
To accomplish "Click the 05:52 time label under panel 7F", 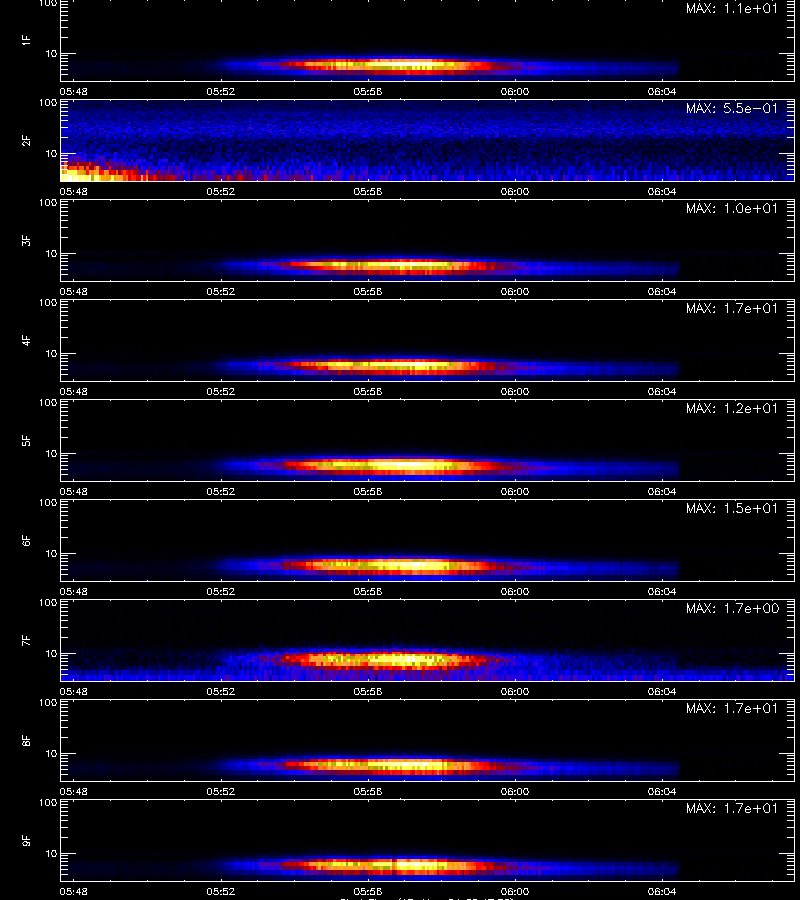I will pyautogui.click(x=221, y=692).
